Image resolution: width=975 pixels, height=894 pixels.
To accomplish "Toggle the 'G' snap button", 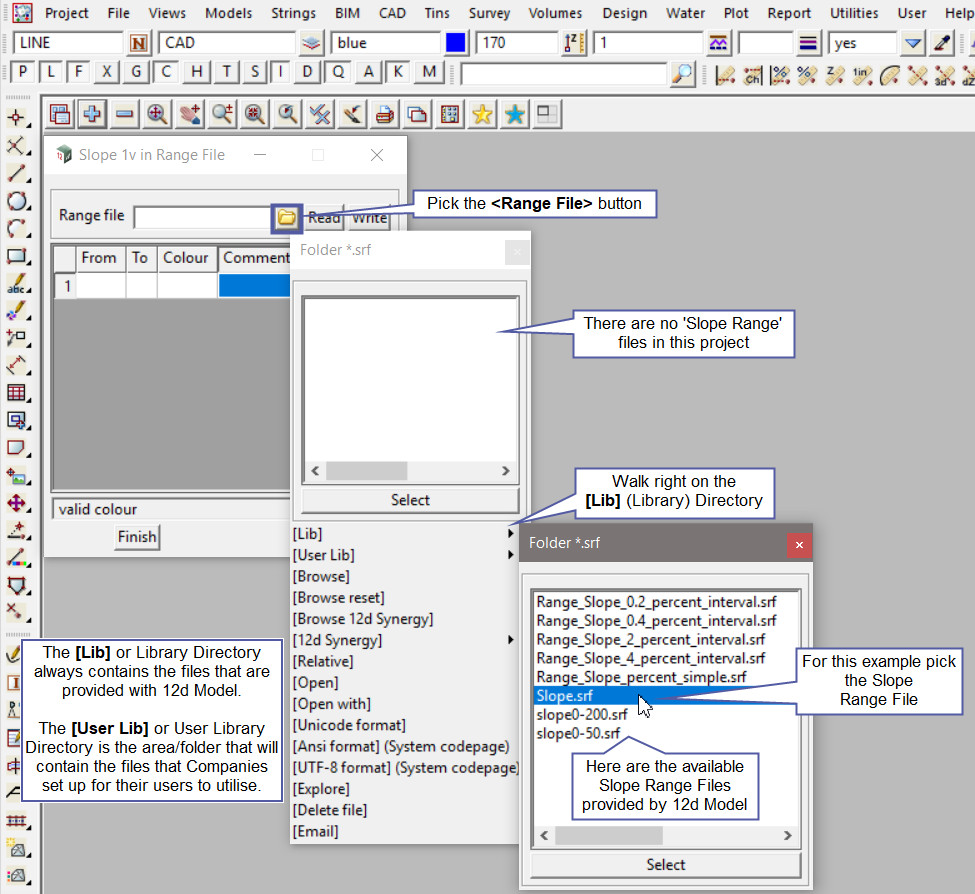I will [x=137, y=73].
